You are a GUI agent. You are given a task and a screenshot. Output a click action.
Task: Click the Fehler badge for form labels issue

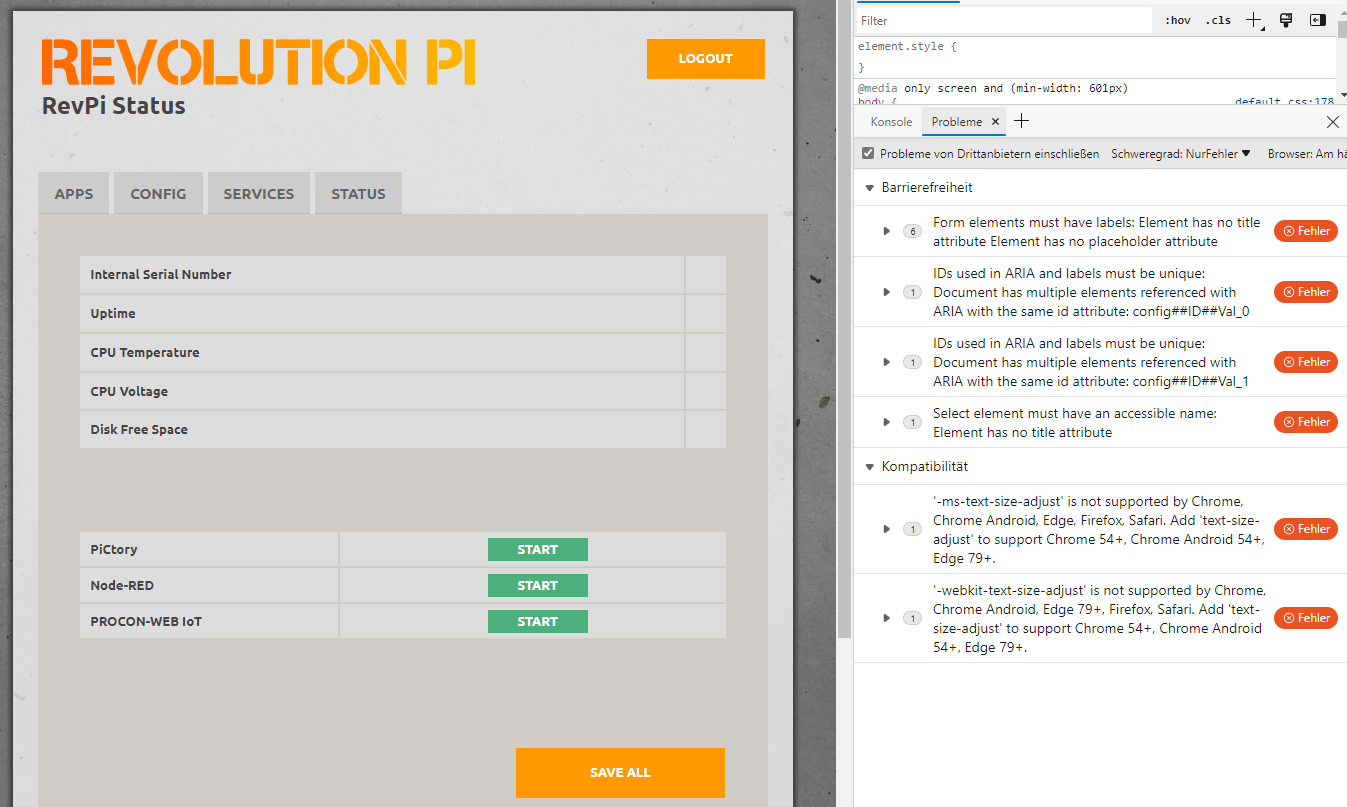pos(1306,231)
